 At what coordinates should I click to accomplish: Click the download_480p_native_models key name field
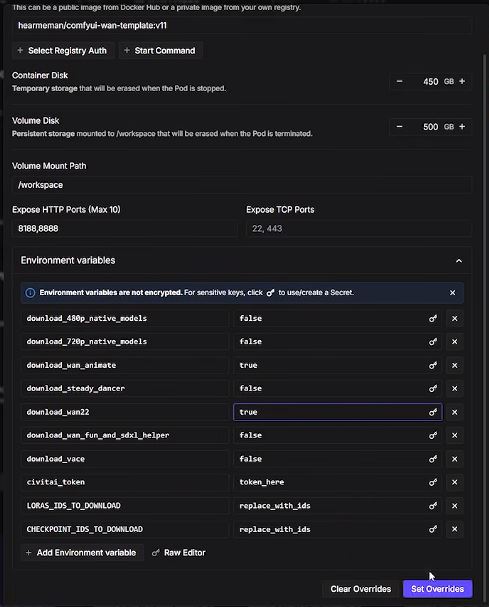(125, 319)
